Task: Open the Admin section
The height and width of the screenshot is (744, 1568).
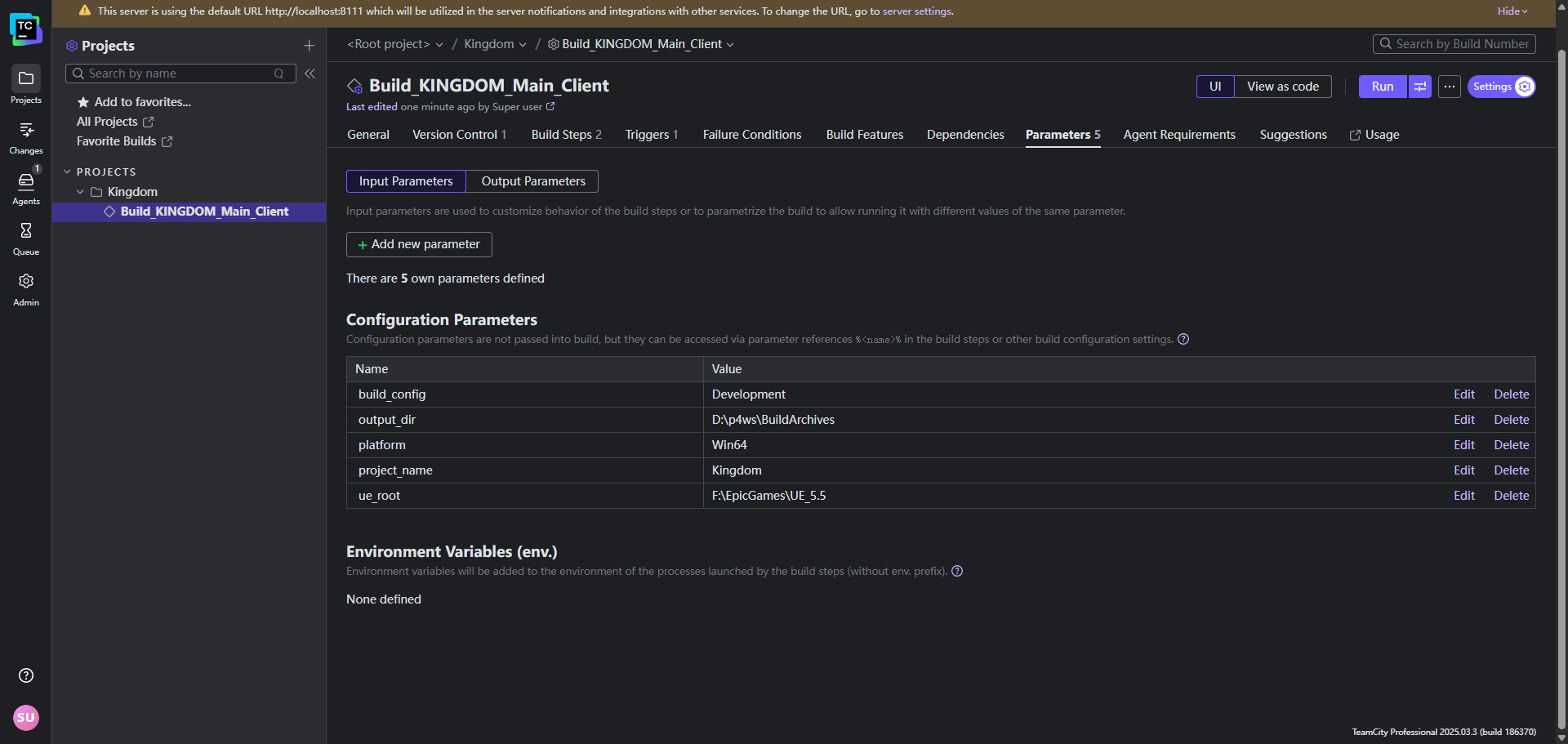Action: click(x=26, y=289)
